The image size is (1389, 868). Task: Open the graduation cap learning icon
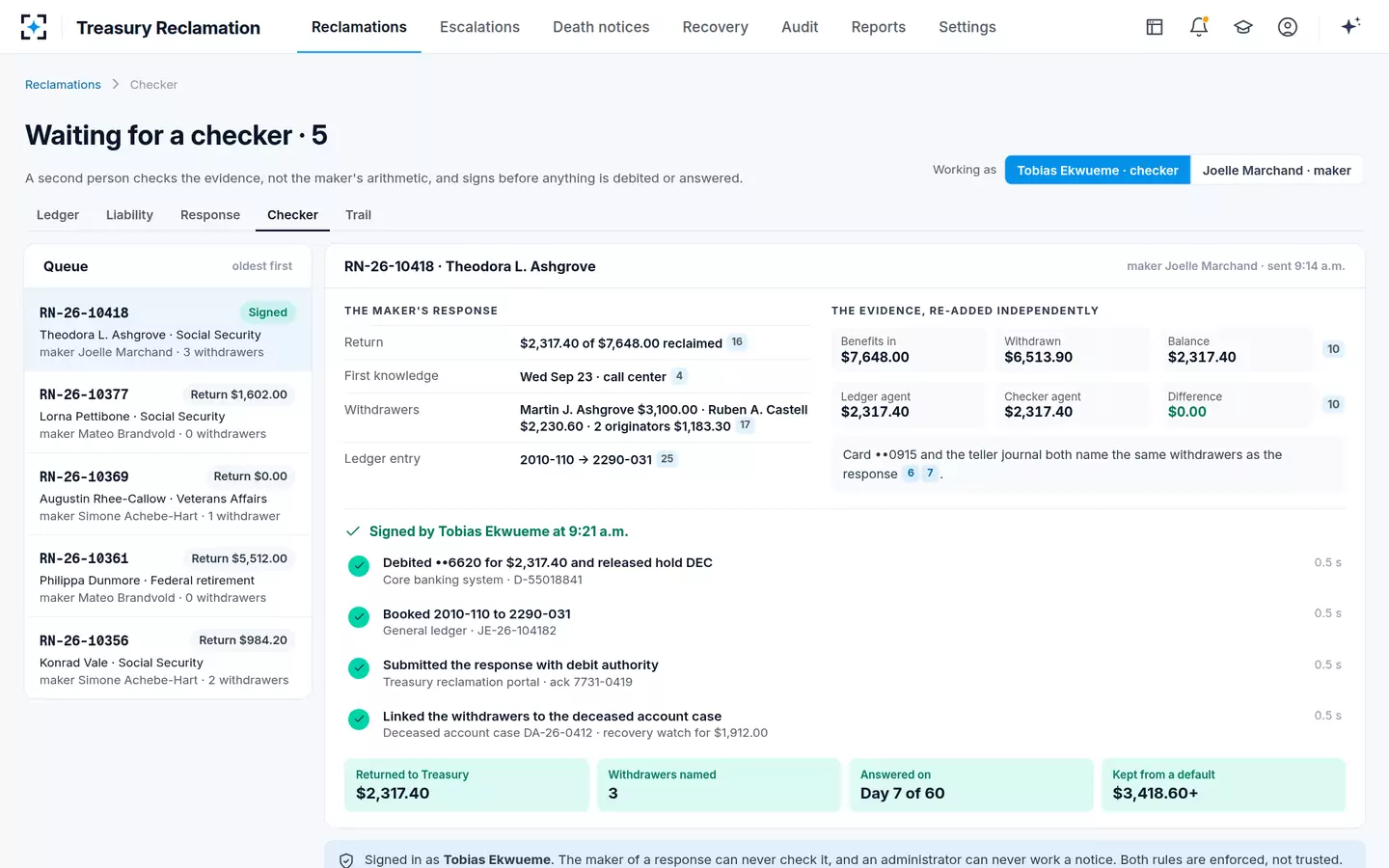pos(1243,27)
